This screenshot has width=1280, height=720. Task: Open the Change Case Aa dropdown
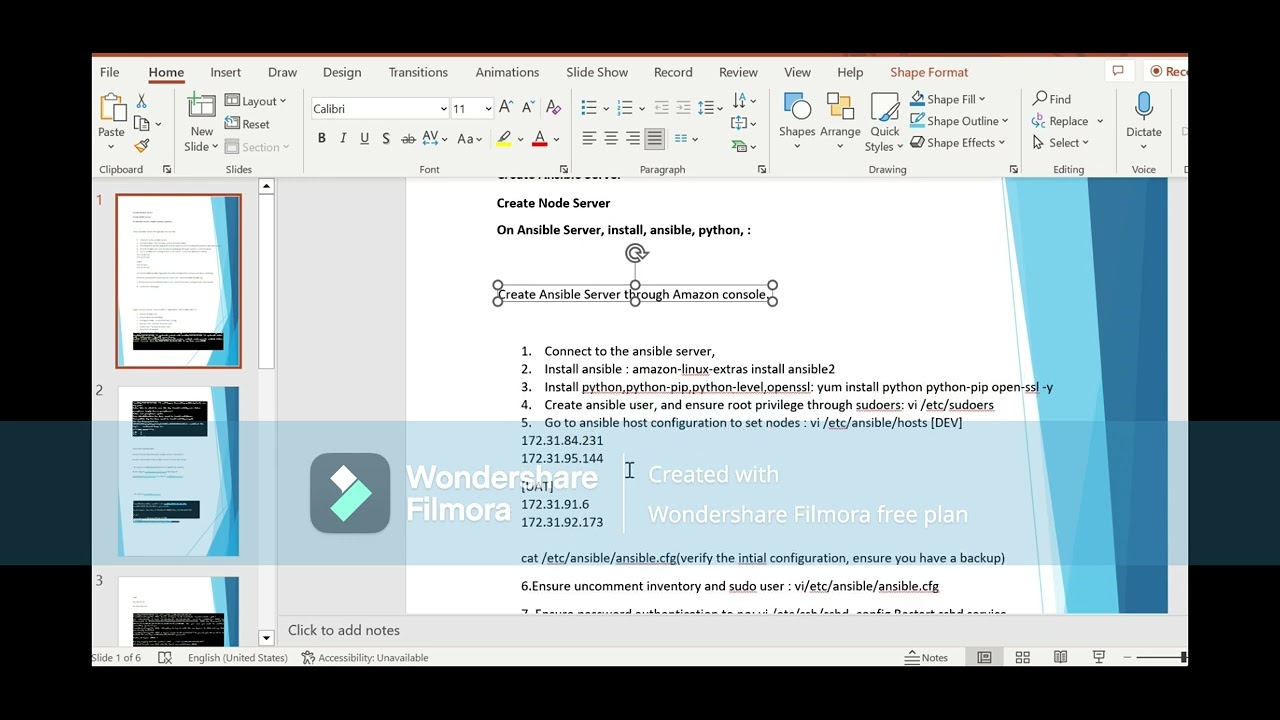(470, 139)
